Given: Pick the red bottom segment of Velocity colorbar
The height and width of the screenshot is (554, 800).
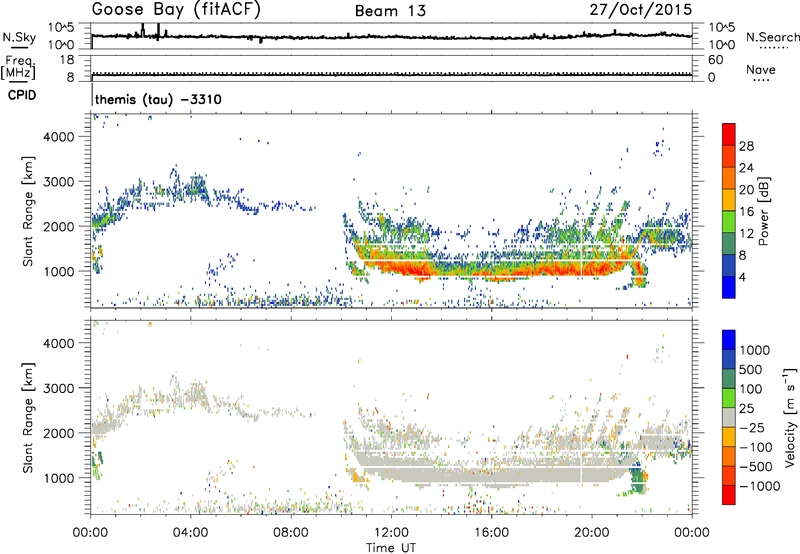Looking at the screenshot, I should pyautogui.click(x=729, y=495).
